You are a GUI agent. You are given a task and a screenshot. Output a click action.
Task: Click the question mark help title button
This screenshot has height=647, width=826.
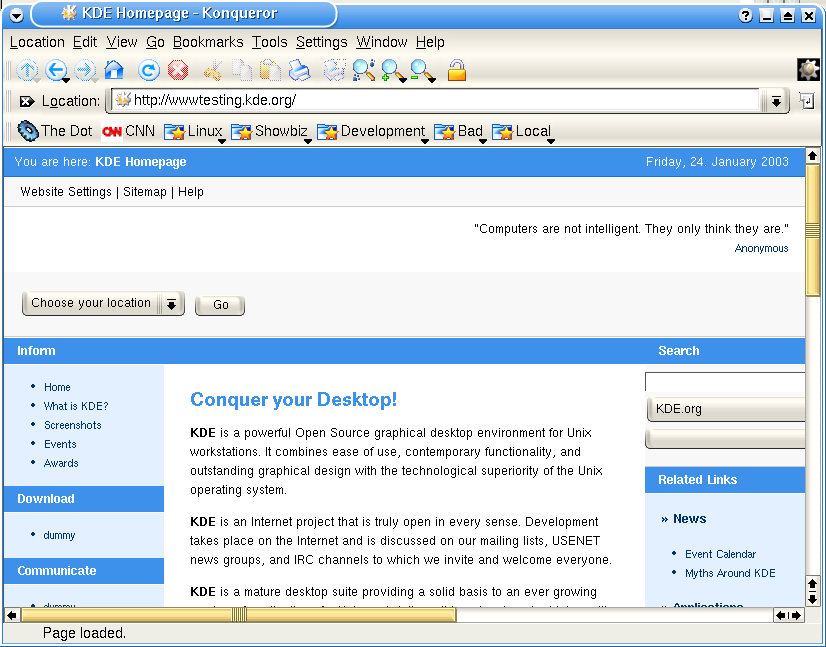coord(745,15)
